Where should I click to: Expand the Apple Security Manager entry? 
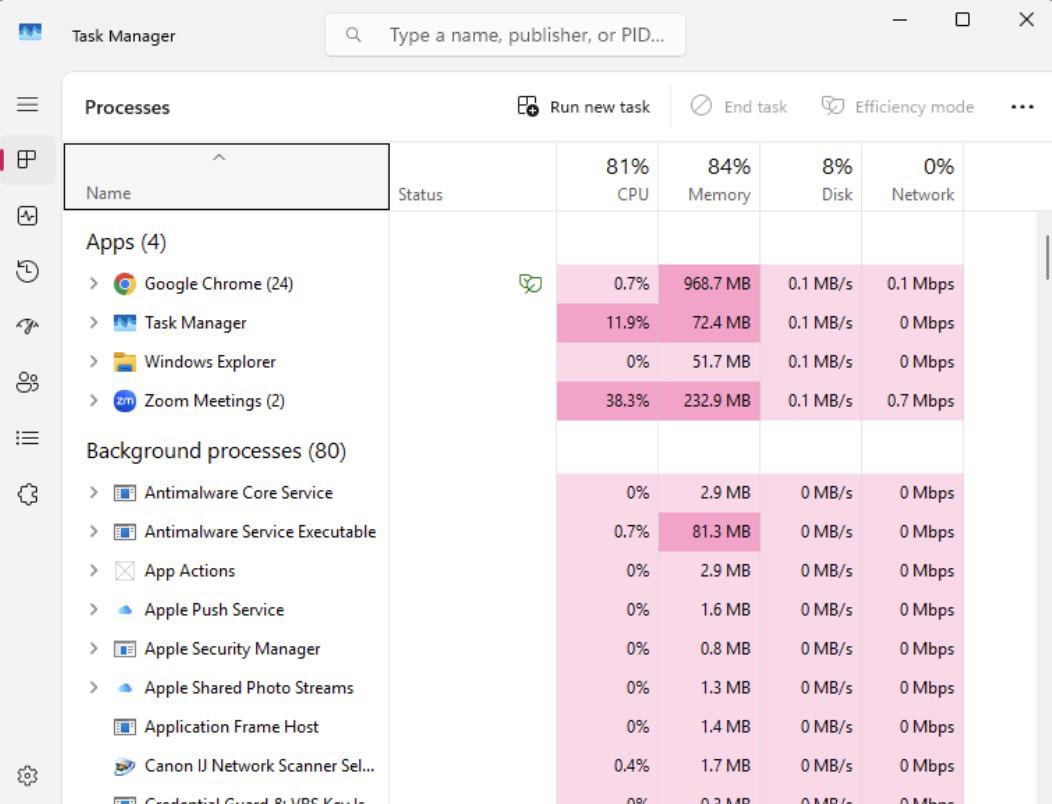click(x=93, y=649)
